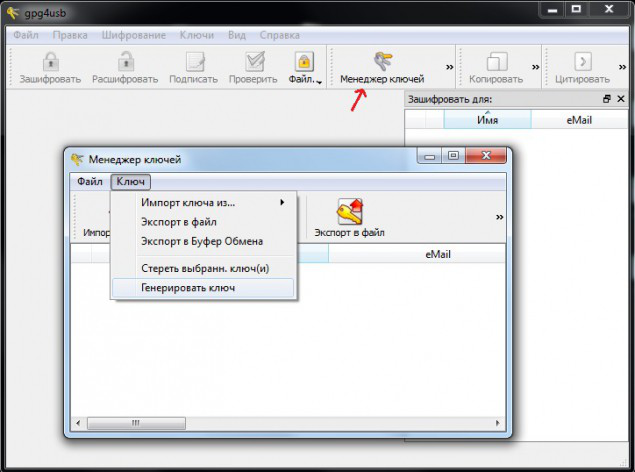Click horizontal scrollbar thumb in key manager

pyautogui.click(x=136, y=423)
